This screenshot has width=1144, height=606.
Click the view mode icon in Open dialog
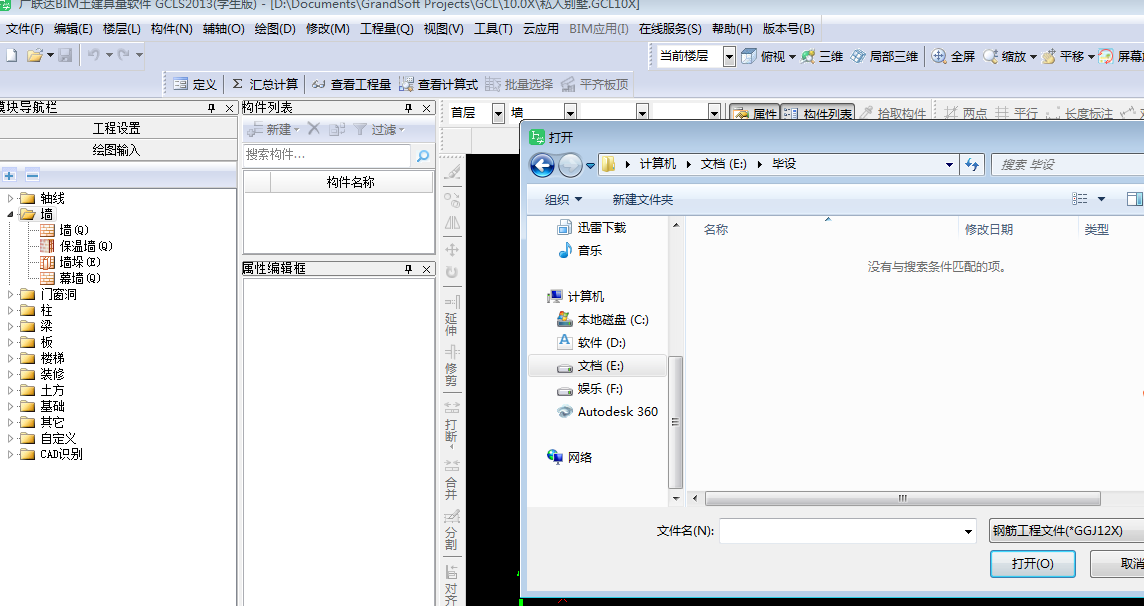[x=1081, y=199]
